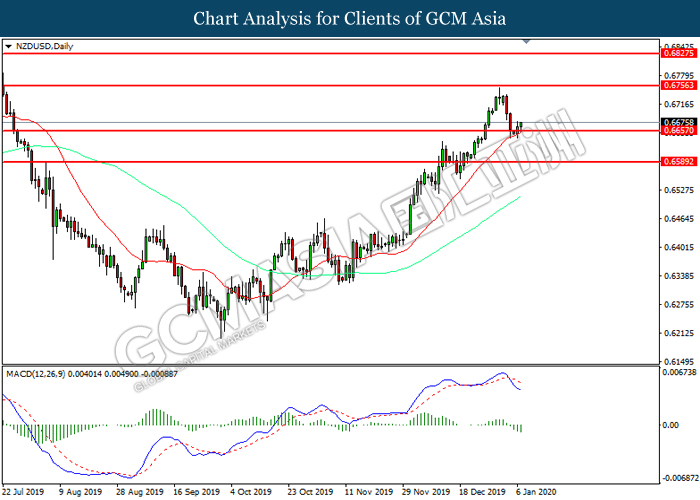This screenshot has width=700, height=500.
Task: Click the 0.66758 current price label
Action: tap(678, 122)
